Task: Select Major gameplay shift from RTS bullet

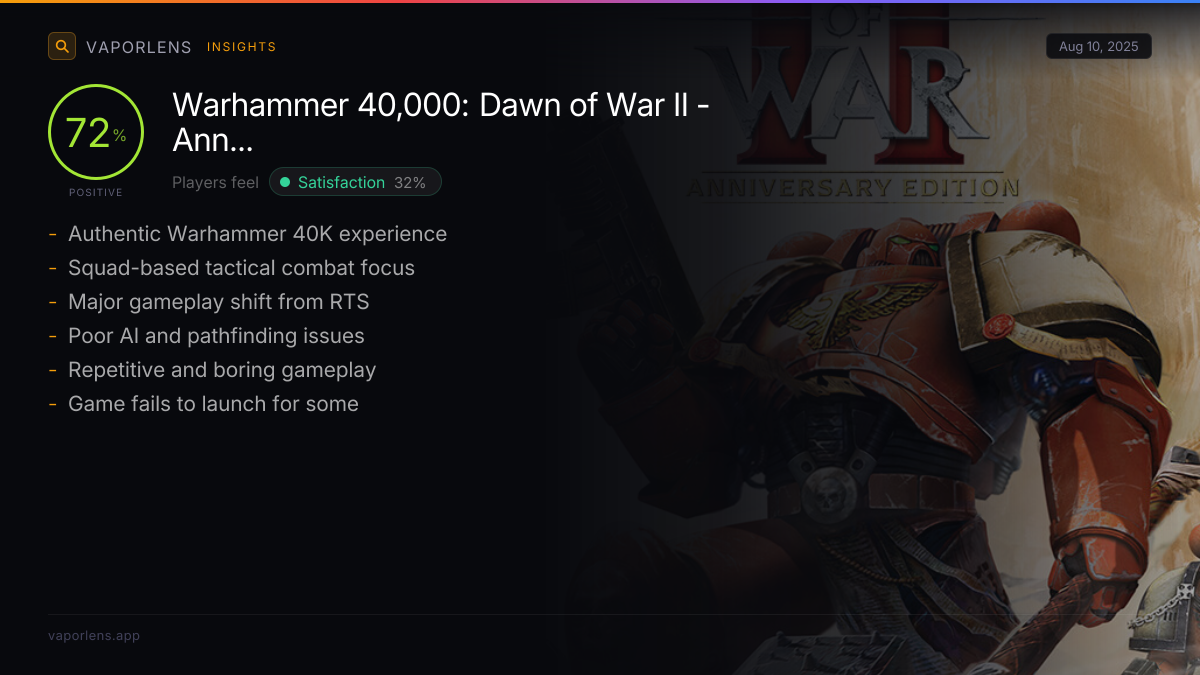Action: pos(219,302)
